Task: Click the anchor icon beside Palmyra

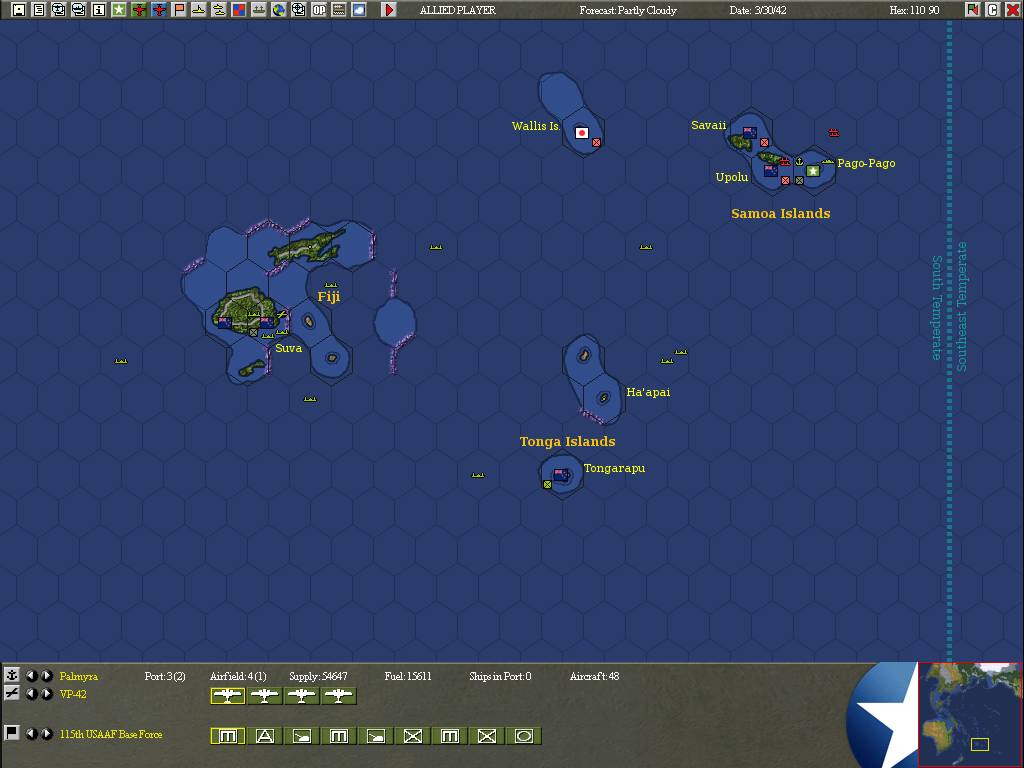Action: click(x=12, y=675)
